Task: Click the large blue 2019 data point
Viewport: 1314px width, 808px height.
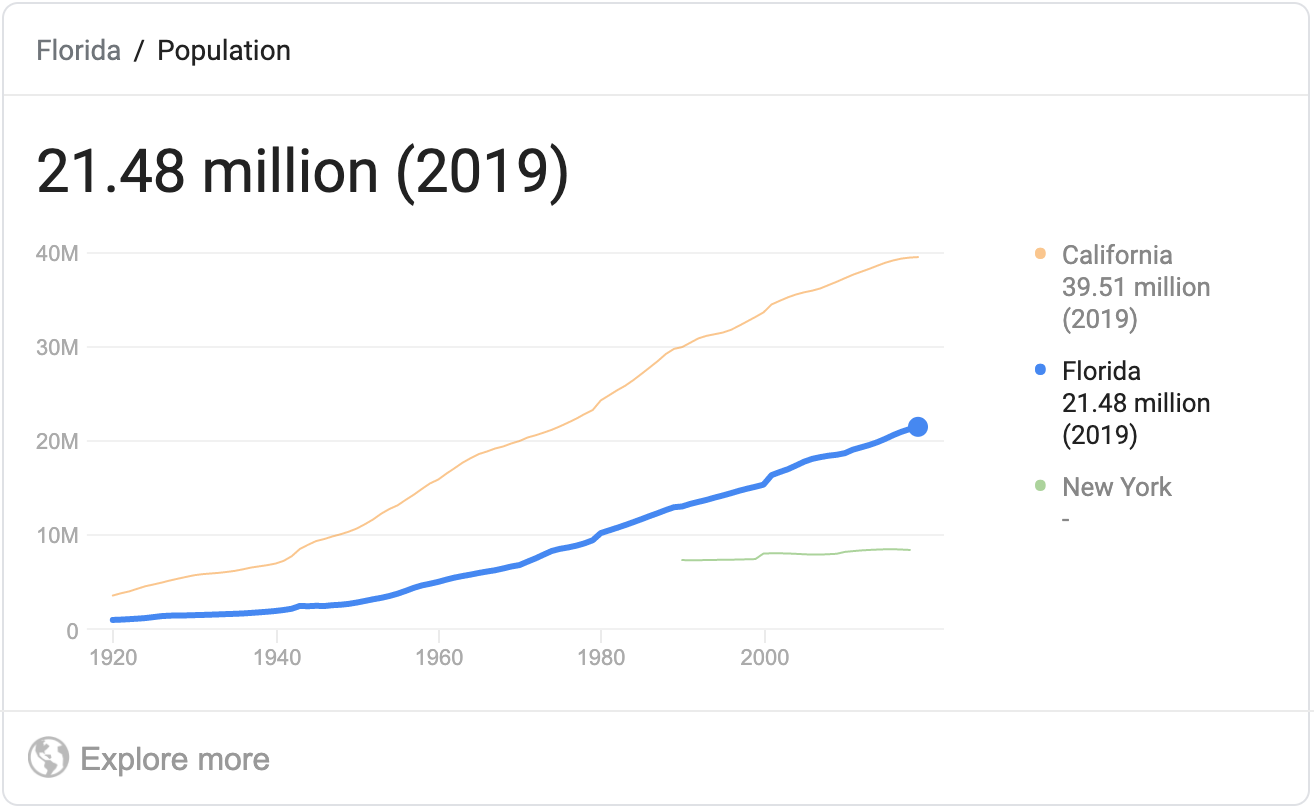Action: [917, 427]
